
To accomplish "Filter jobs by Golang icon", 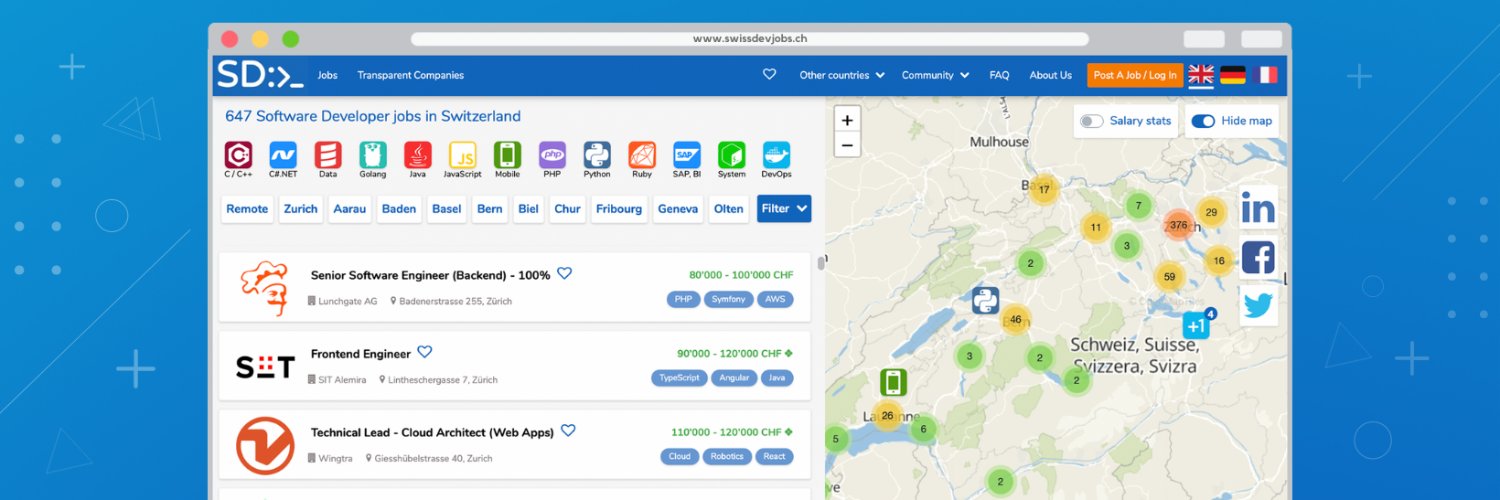I will [373, 155].
